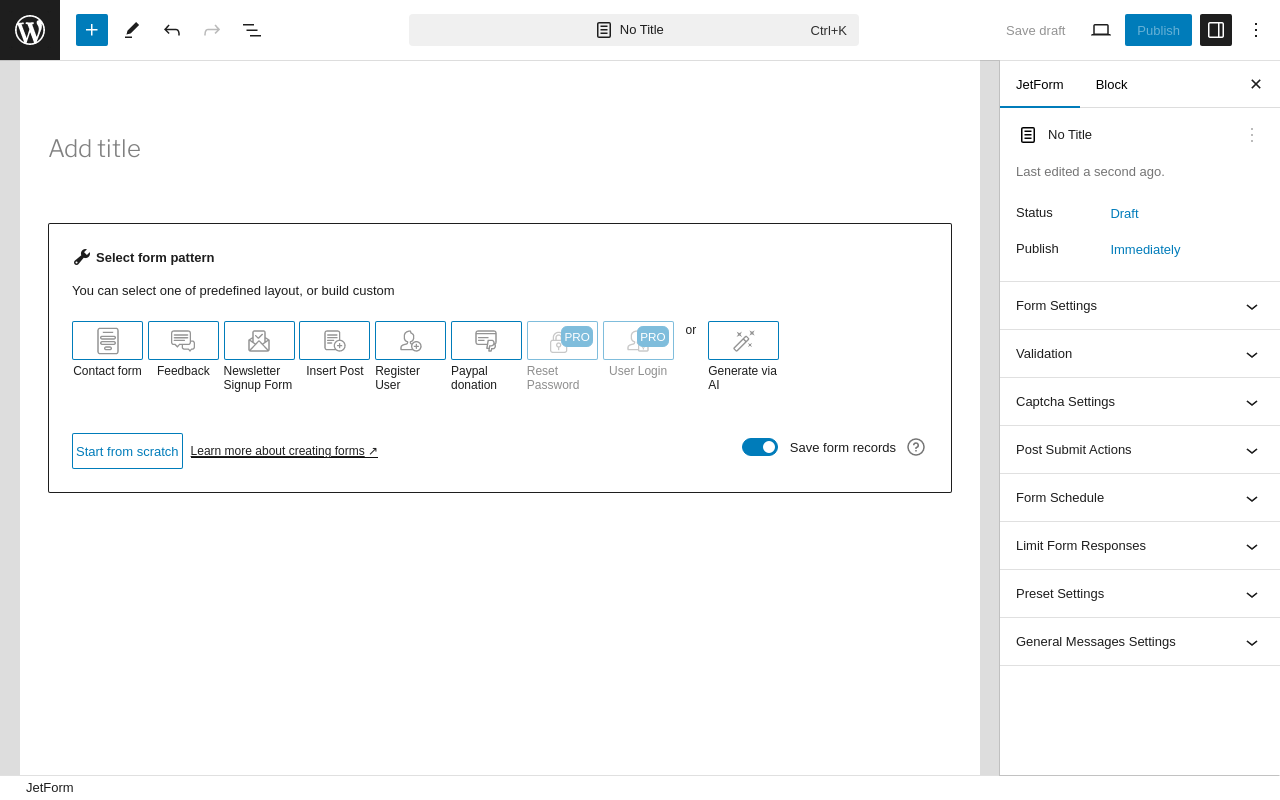
Task: Open Learn more about creating forms link
Action: click(284, 451)
